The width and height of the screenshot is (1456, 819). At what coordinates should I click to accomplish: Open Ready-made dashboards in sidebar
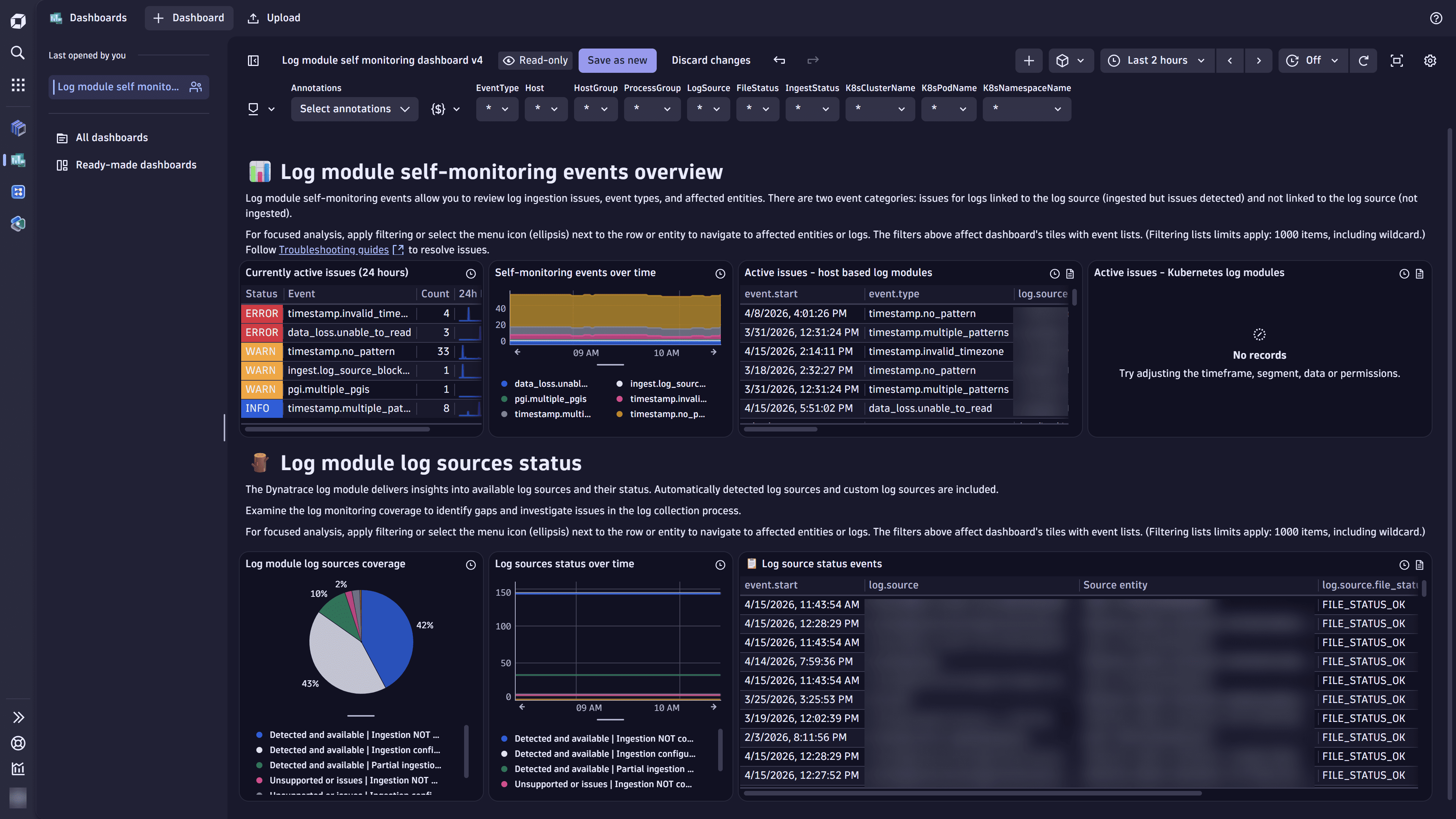point(136,165)
